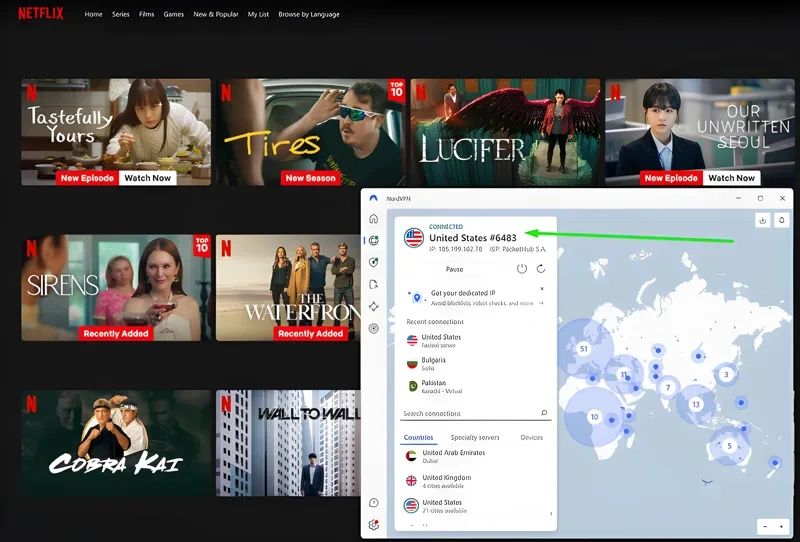Switch to the Devices tab
Screen dimensions: 800x542
[x=532, y=437]
